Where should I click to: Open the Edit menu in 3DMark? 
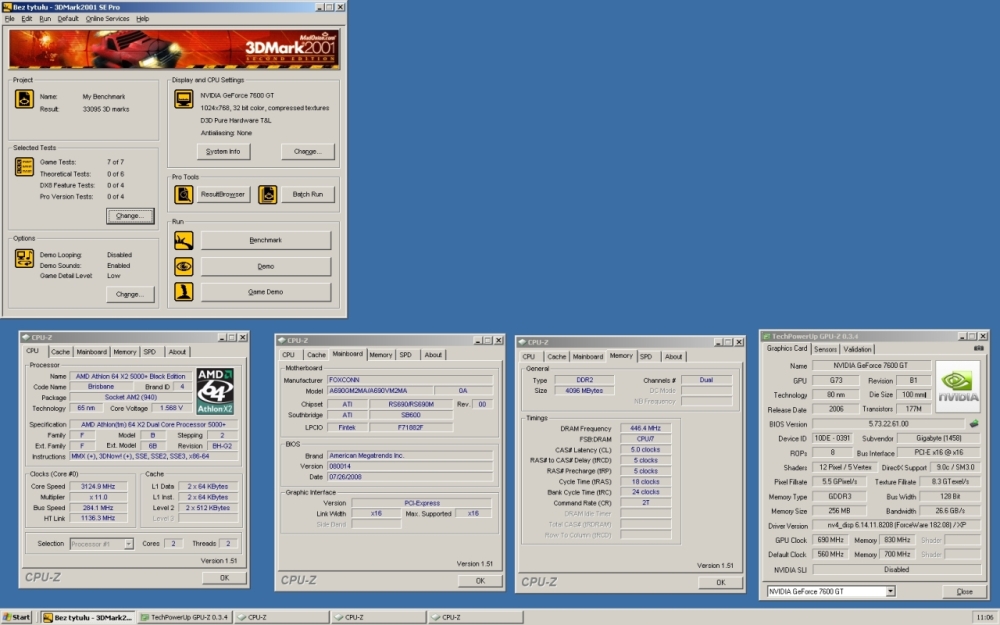click(x=27, y=18)
